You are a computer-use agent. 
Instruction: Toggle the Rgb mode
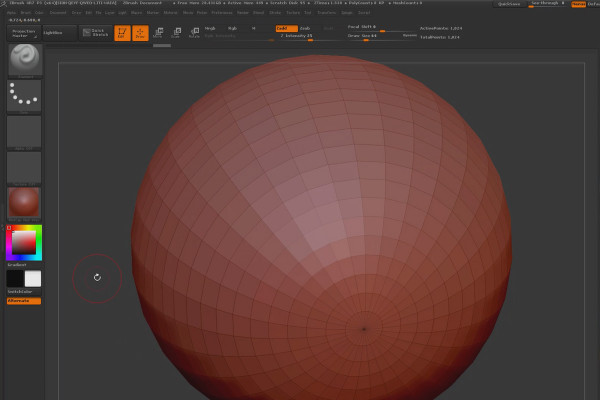pyautogui.click(x=232, y=28)
